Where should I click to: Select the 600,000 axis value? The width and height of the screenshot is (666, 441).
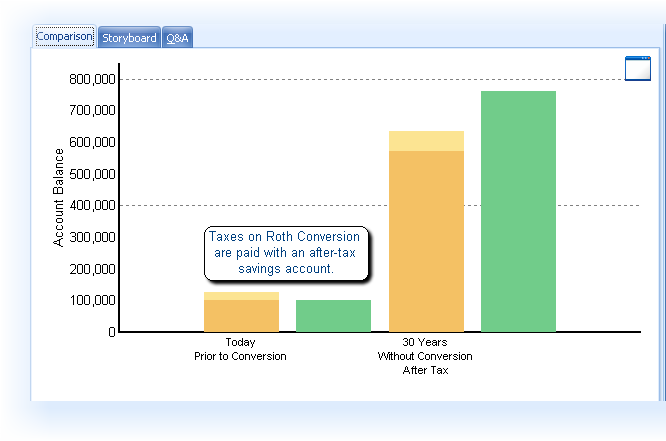pyautogui.click(x=89, y=142)
